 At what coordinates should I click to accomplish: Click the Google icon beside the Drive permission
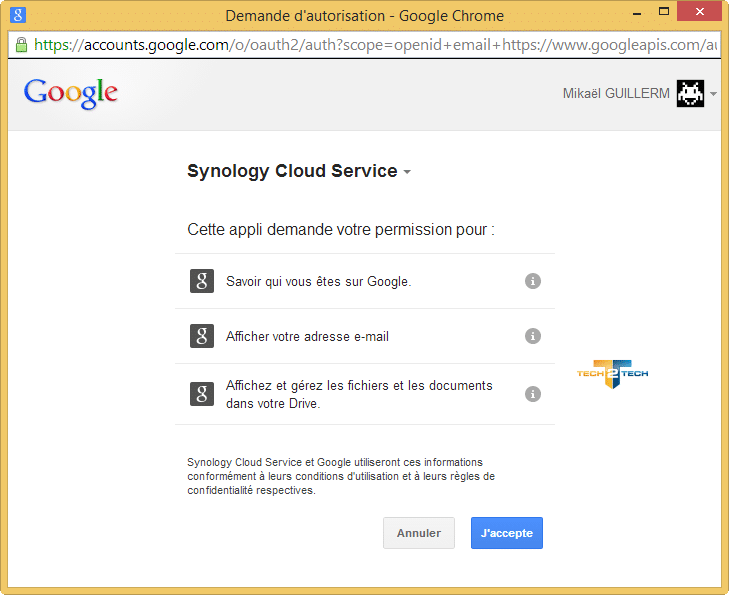(x=202, y=394)
